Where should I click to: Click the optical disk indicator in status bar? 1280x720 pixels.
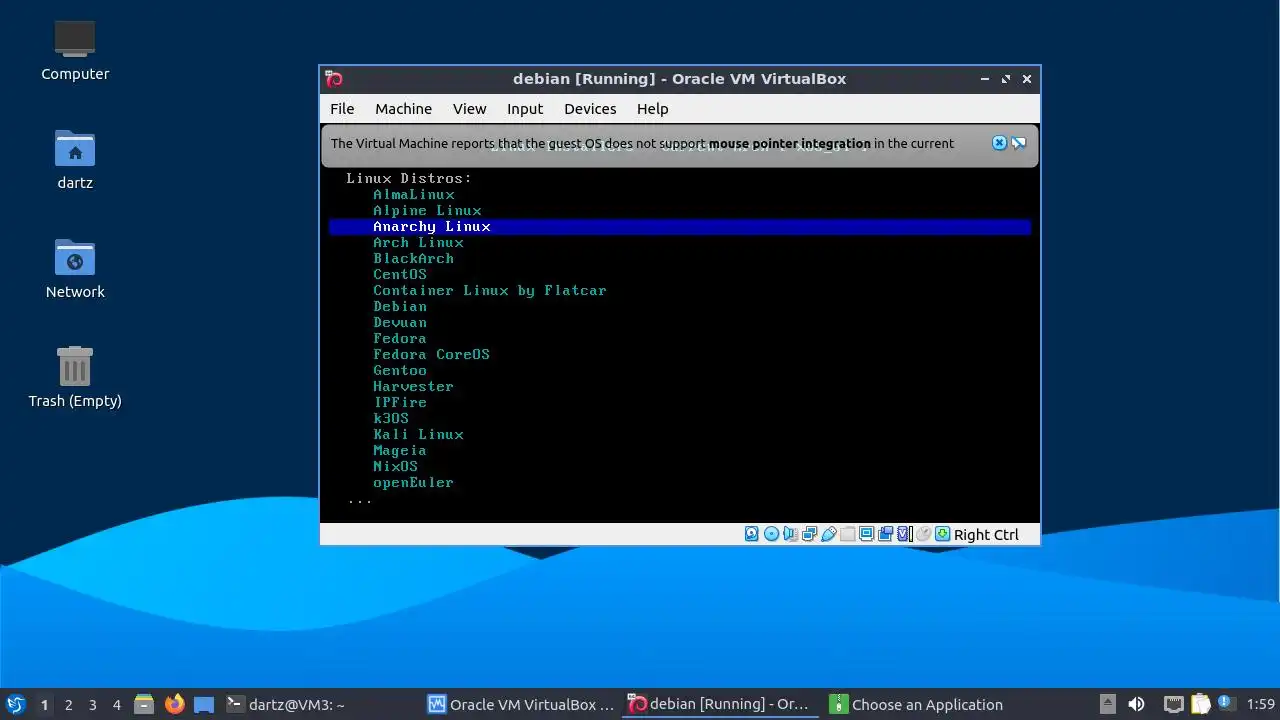coord(771,534)
